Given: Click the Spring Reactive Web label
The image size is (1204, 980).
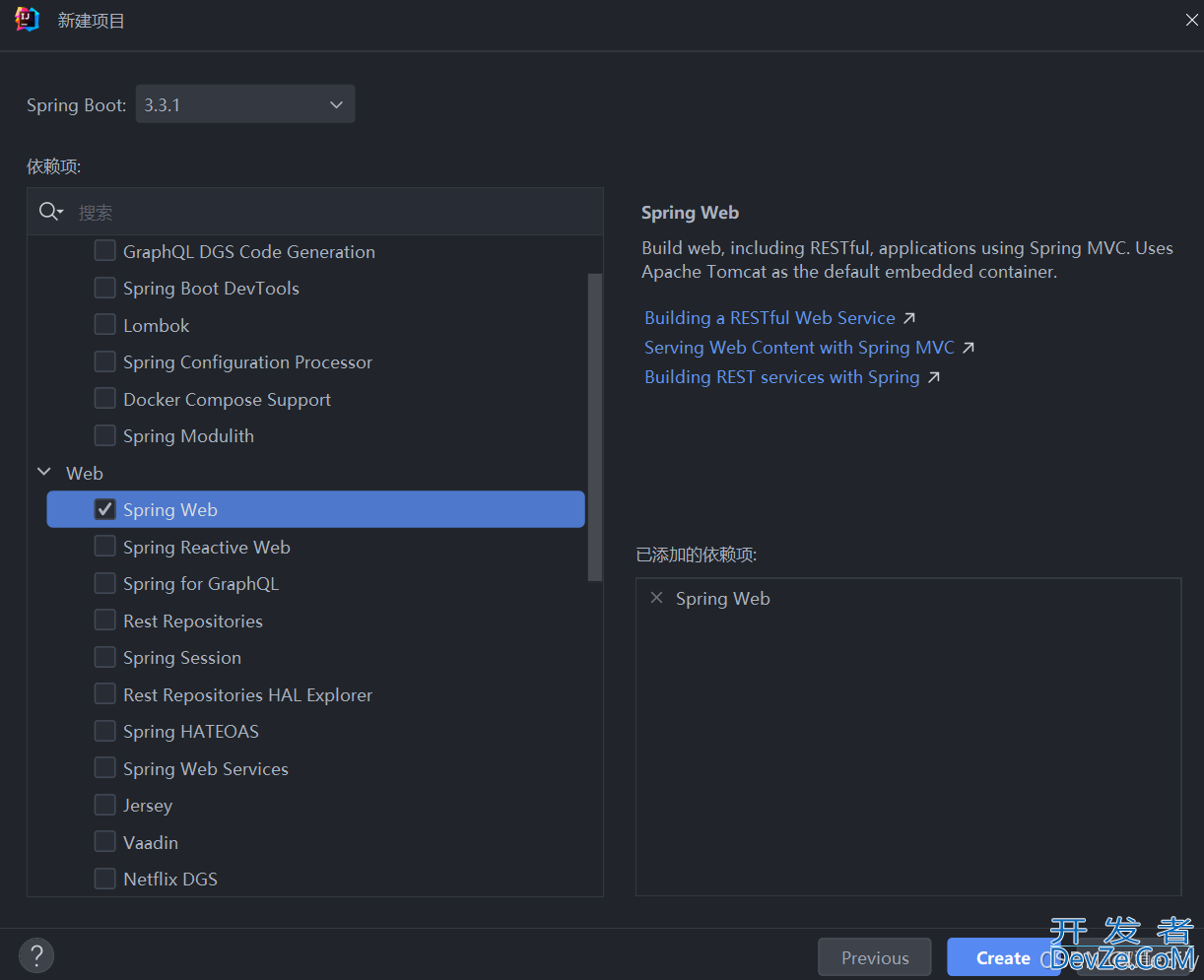Looking at the screenshot, I should [x=207, y=547].
